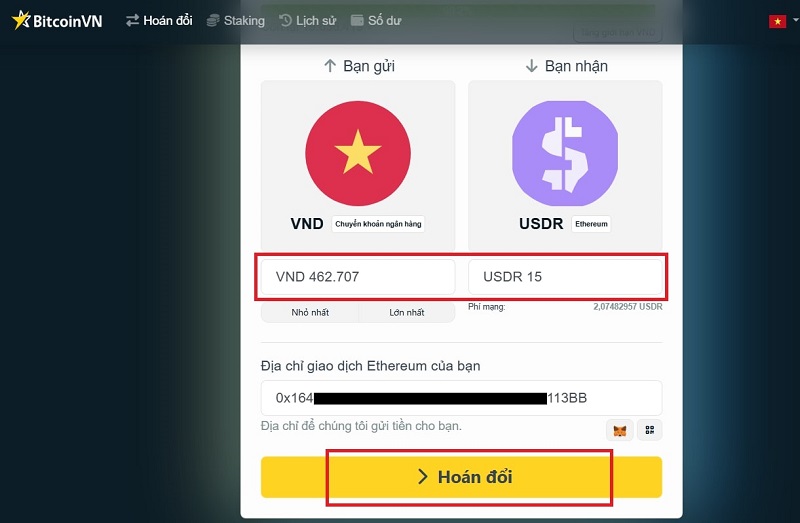Click the USDR 15 amount field
Image resolution: width=800 pixels, height=523 pixels.
click(565, 277)
